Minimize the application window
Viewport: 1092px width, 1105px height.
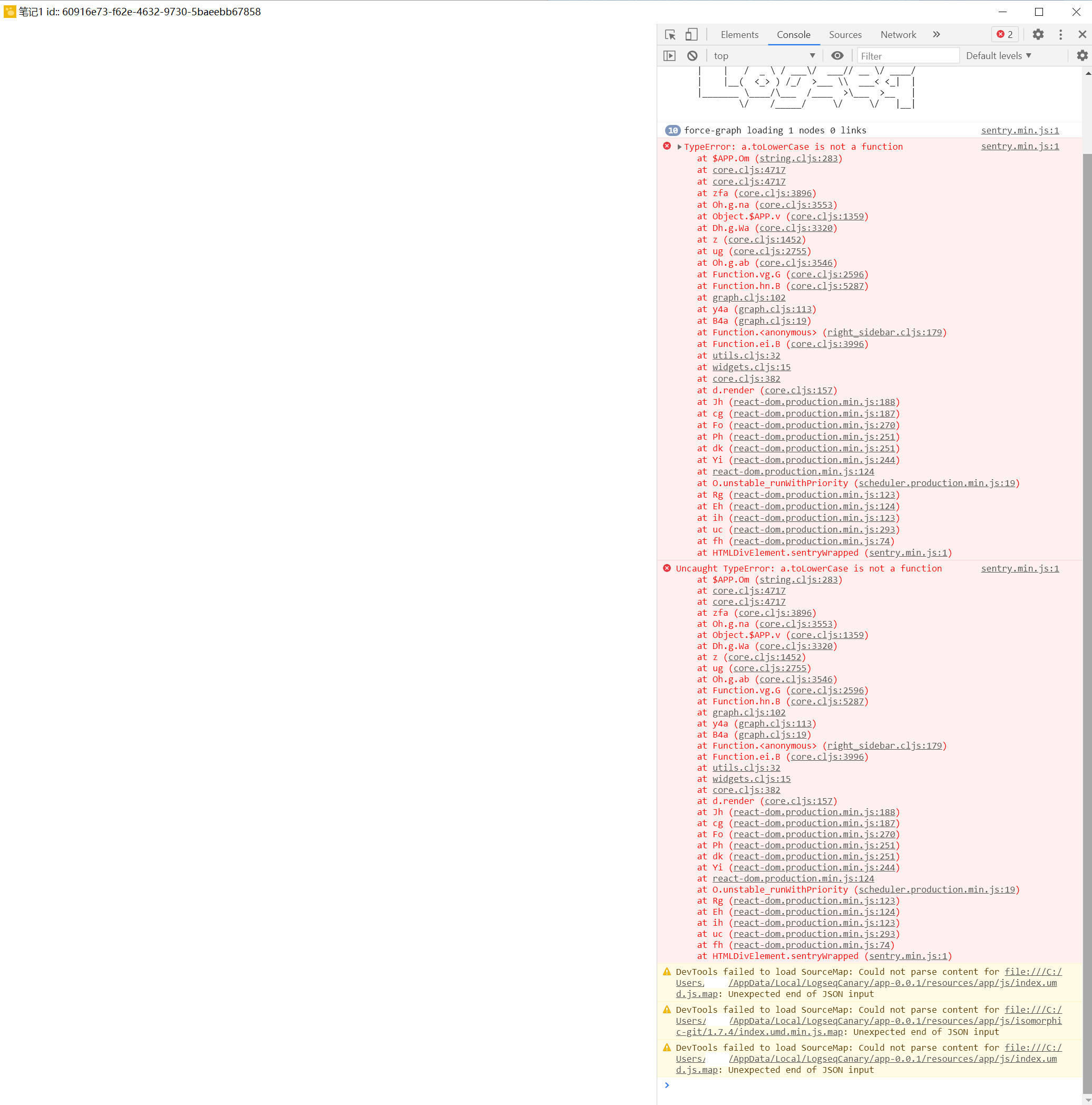[1002, 12]
